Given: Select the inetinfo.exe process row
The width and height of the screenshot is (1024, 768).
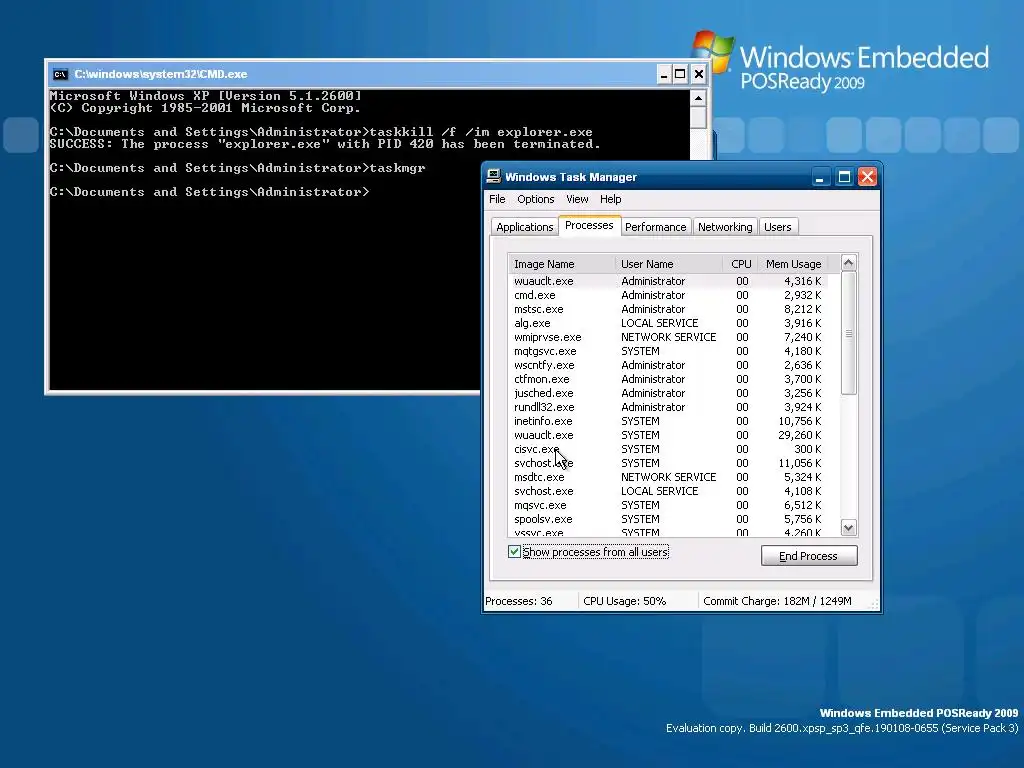Looking at the screenshot, I should click(668, 421).
